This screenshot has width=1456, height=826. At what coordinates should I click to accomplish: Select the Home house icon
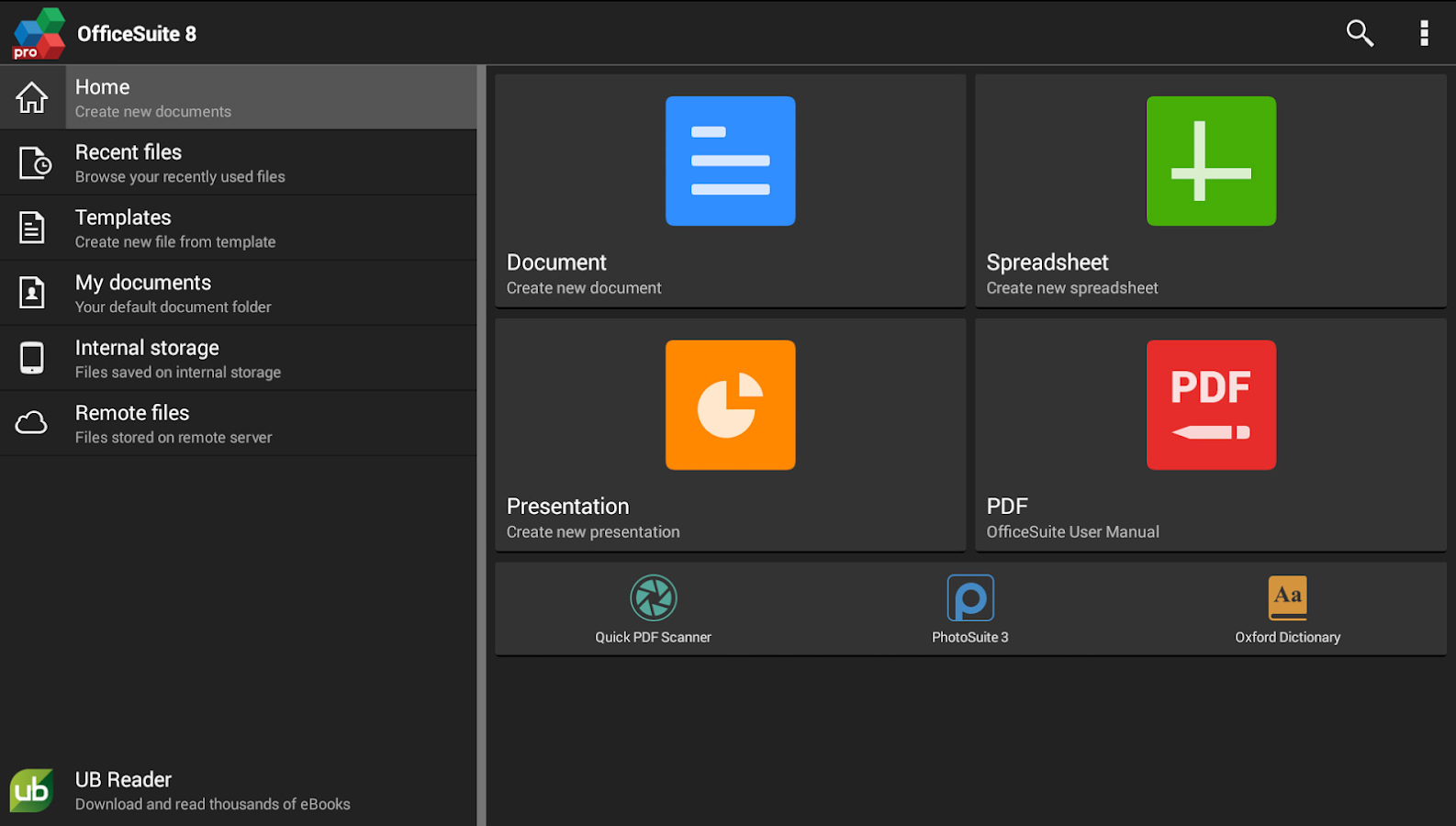point(32,97)
